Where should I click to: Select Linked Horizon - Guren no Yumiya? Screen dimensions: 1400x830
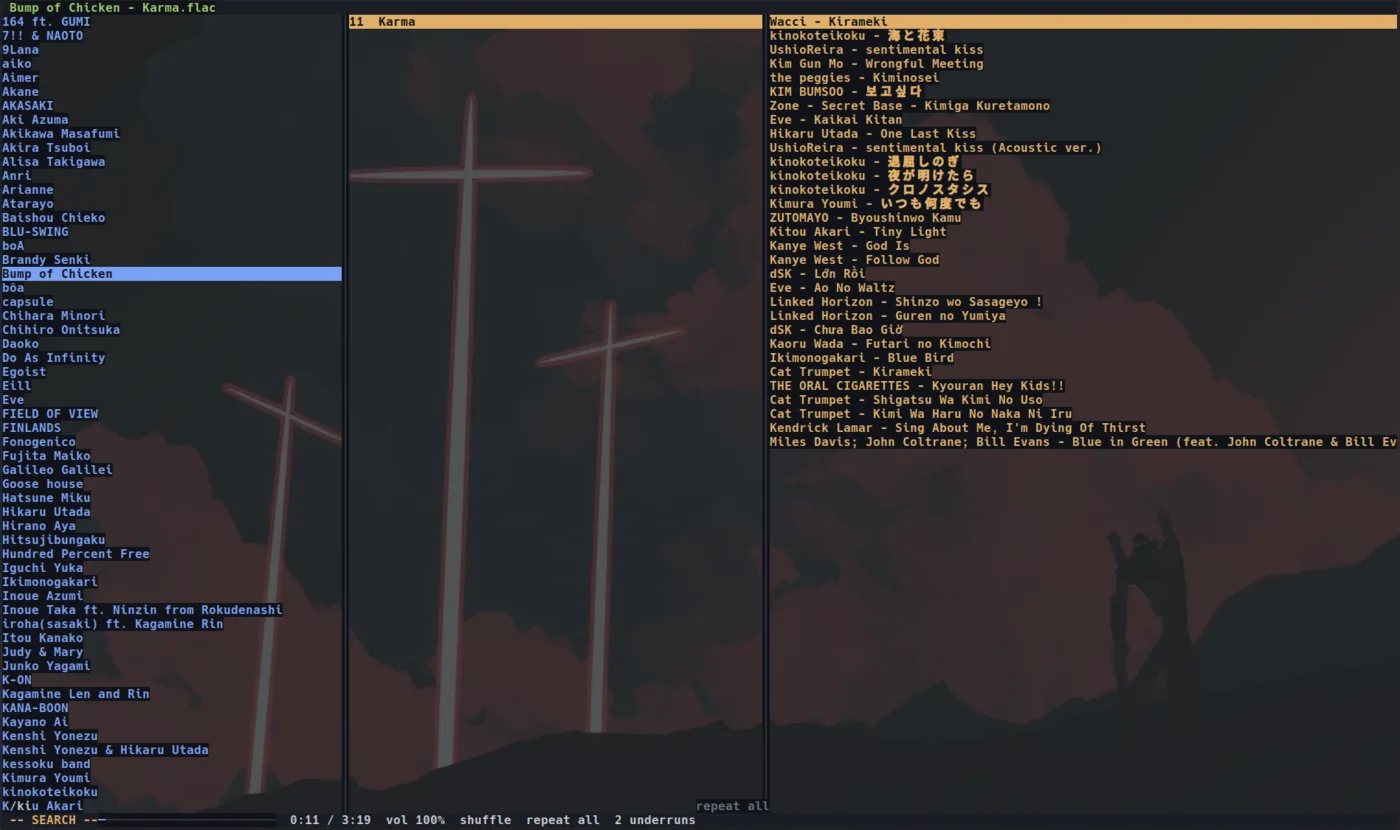(888, 315)
